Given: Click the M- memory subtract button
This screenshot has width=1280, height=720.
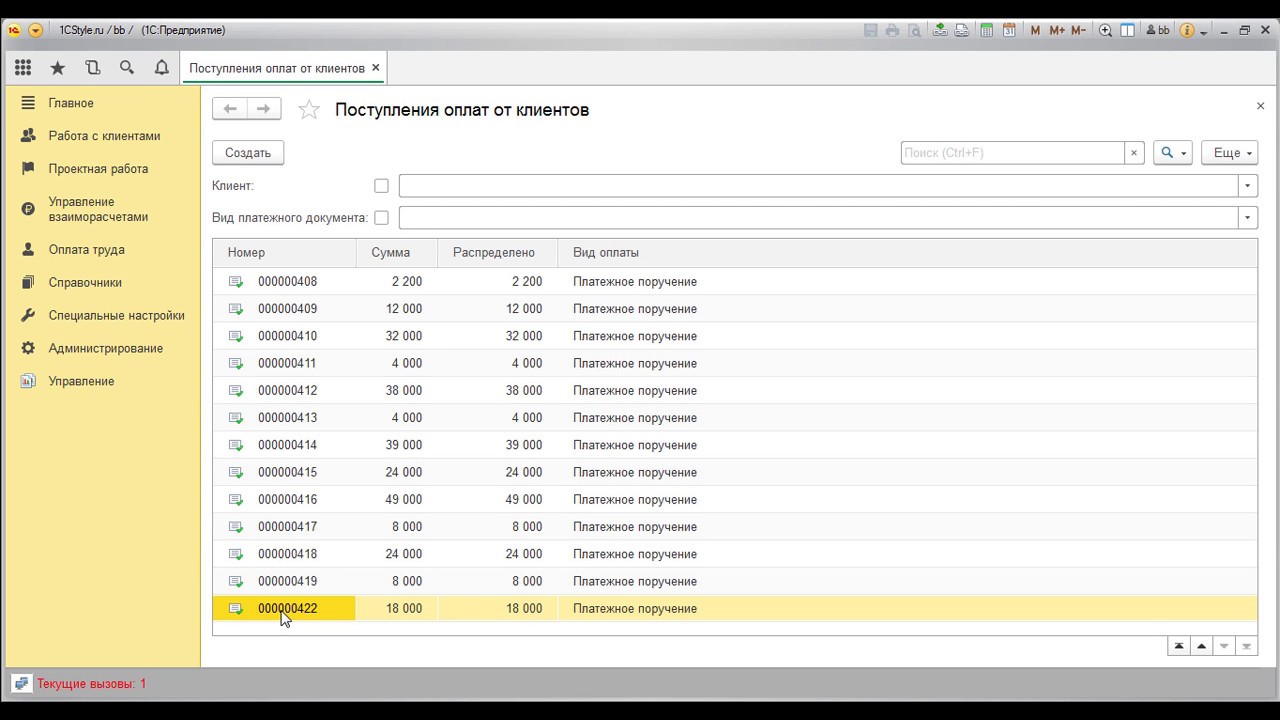Looking at the screenshot, I should coord(1078,31).
